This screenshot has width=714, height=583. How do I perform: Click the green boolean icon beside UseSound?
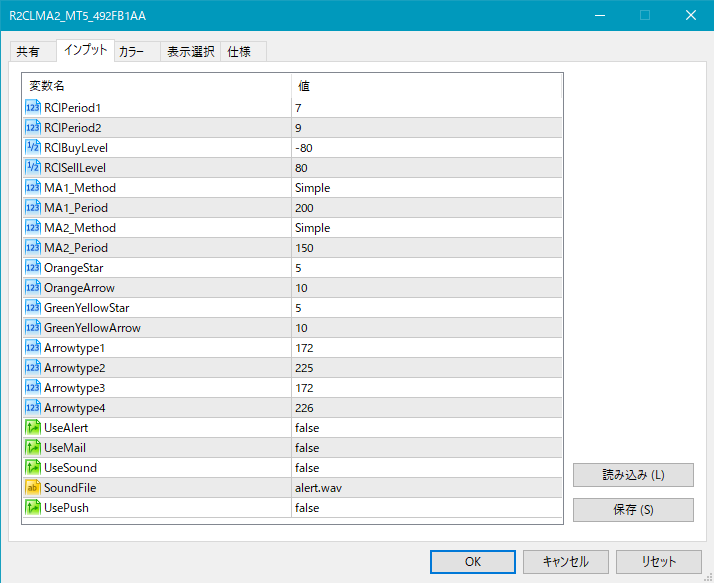pos(33,468)
